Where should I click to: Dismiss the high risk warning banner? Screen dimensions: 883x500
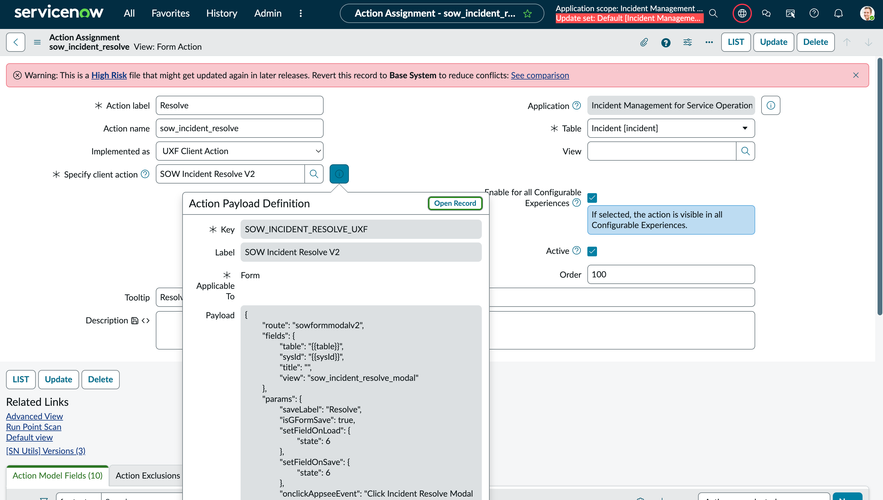tap(856, 75)
